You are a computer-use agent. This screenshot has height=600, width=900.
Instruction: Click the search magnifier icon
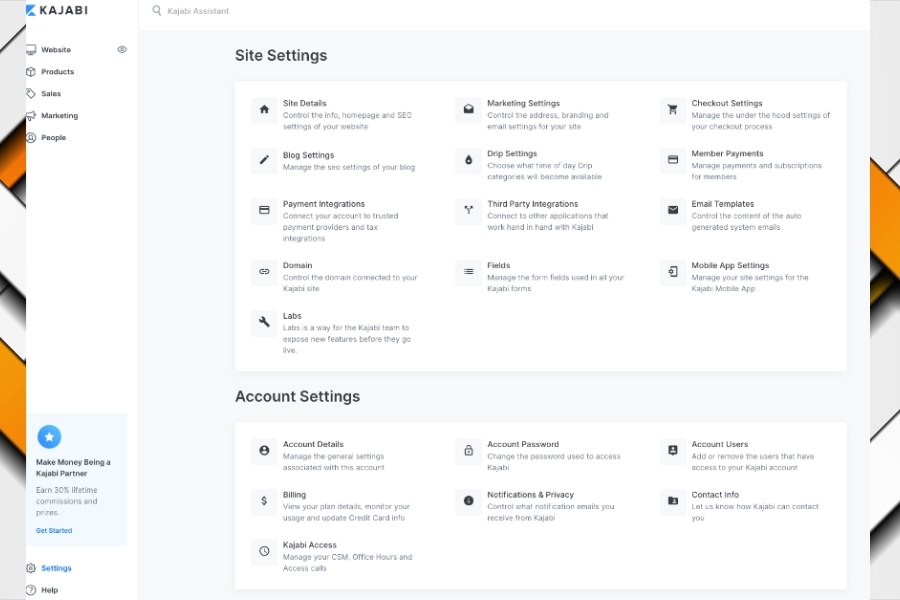(x=156, y=11)
